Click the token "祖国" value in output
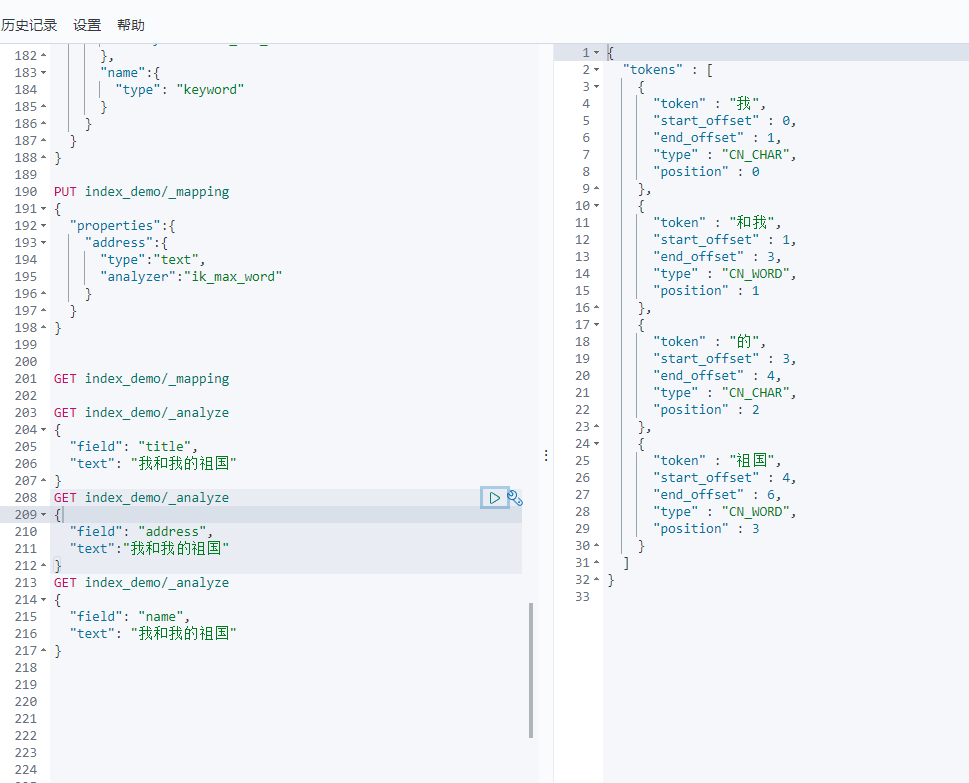This screenshot has height=783, width=969. pos(751,461)
